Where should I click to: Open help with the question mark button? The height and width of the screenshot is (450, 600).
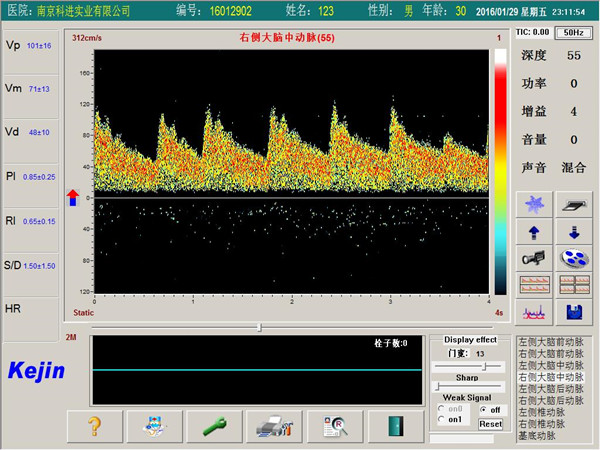(x=93, y=426)
